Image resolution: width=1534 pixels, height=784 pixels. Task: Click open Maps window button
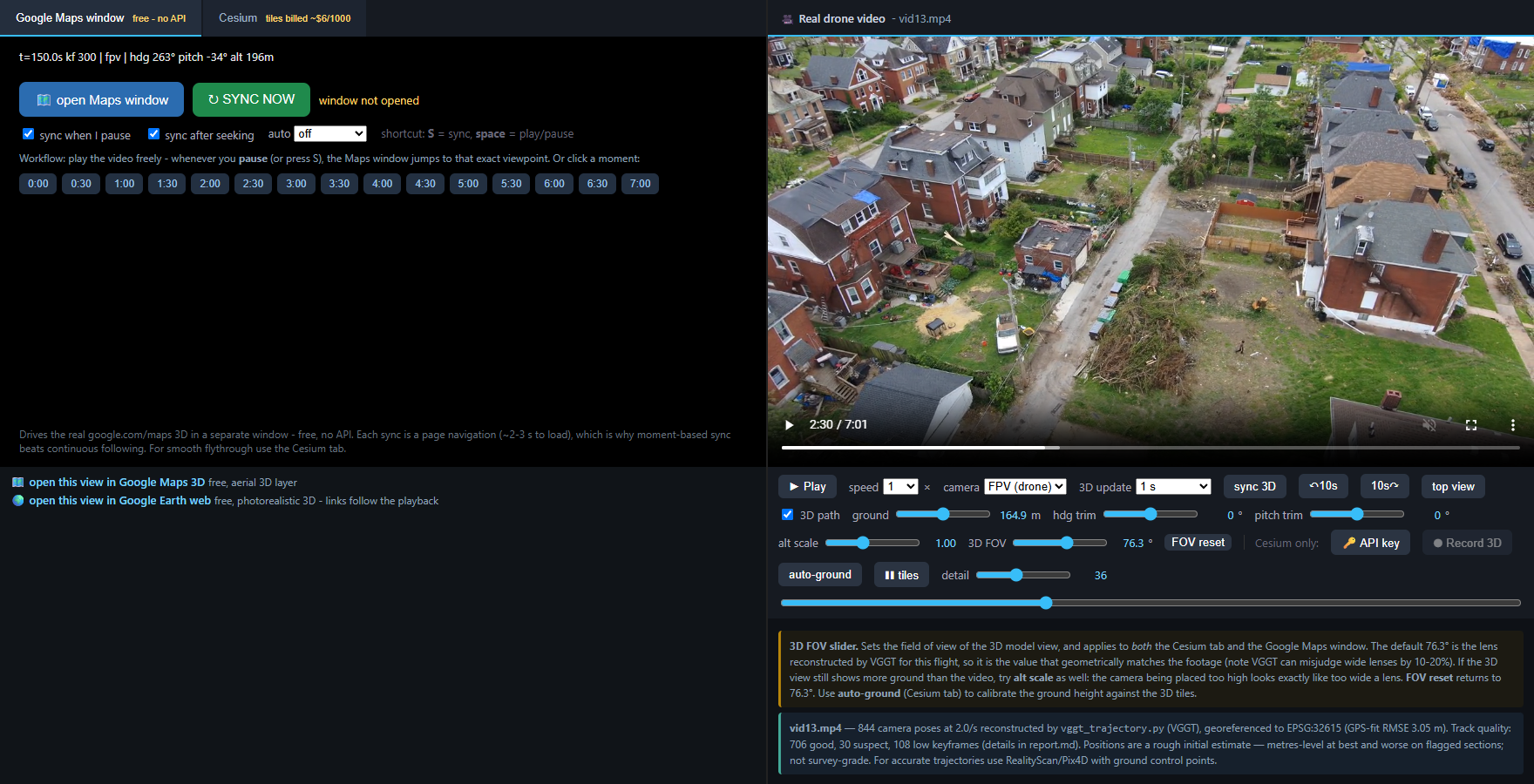point(101,99)
